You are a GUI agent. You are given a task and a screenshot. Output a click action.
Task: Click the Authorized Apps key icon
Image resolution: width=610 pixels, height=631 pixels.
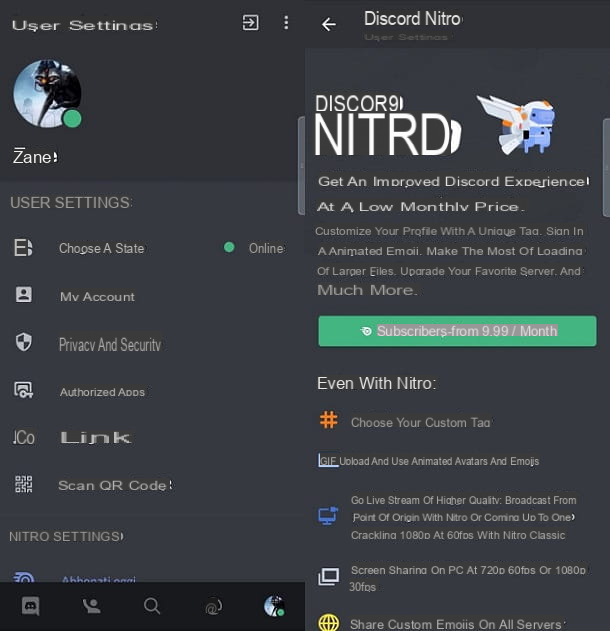click(24, 390)
